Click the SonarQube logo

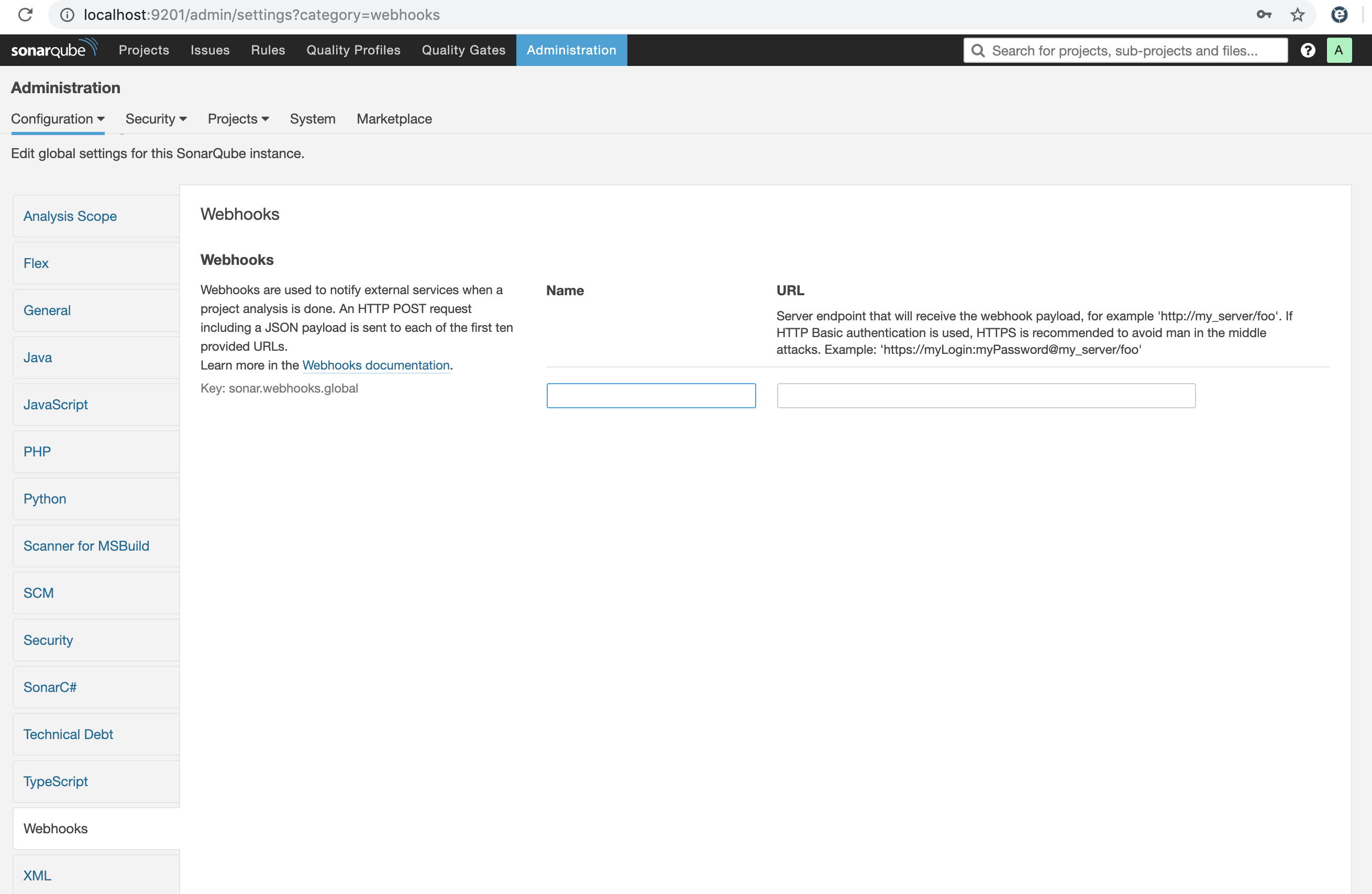pos(53,50)
